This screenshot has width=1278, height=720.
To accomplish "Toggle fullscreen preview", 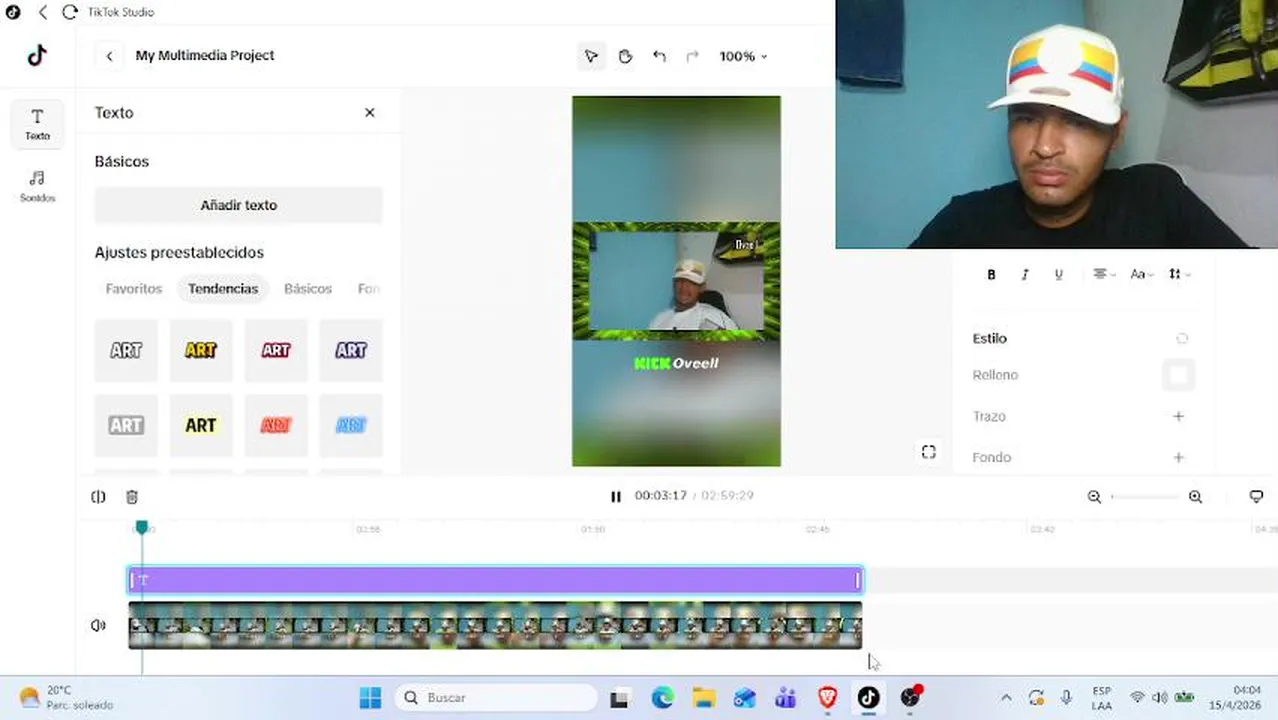I will (x=928, y=453).
